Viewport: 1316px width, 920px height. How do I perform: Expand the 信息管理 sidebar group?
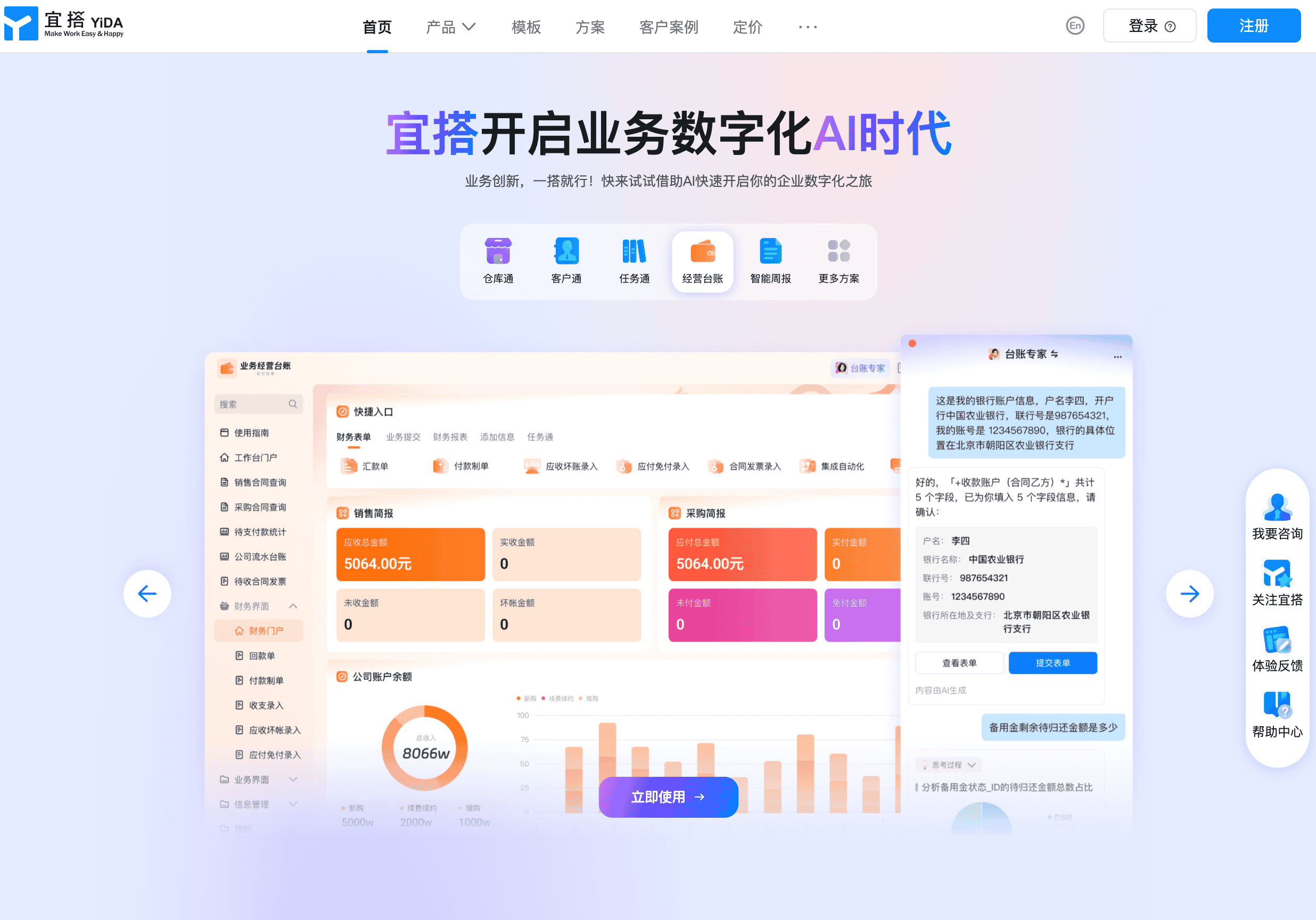click(x=293, y=804)
